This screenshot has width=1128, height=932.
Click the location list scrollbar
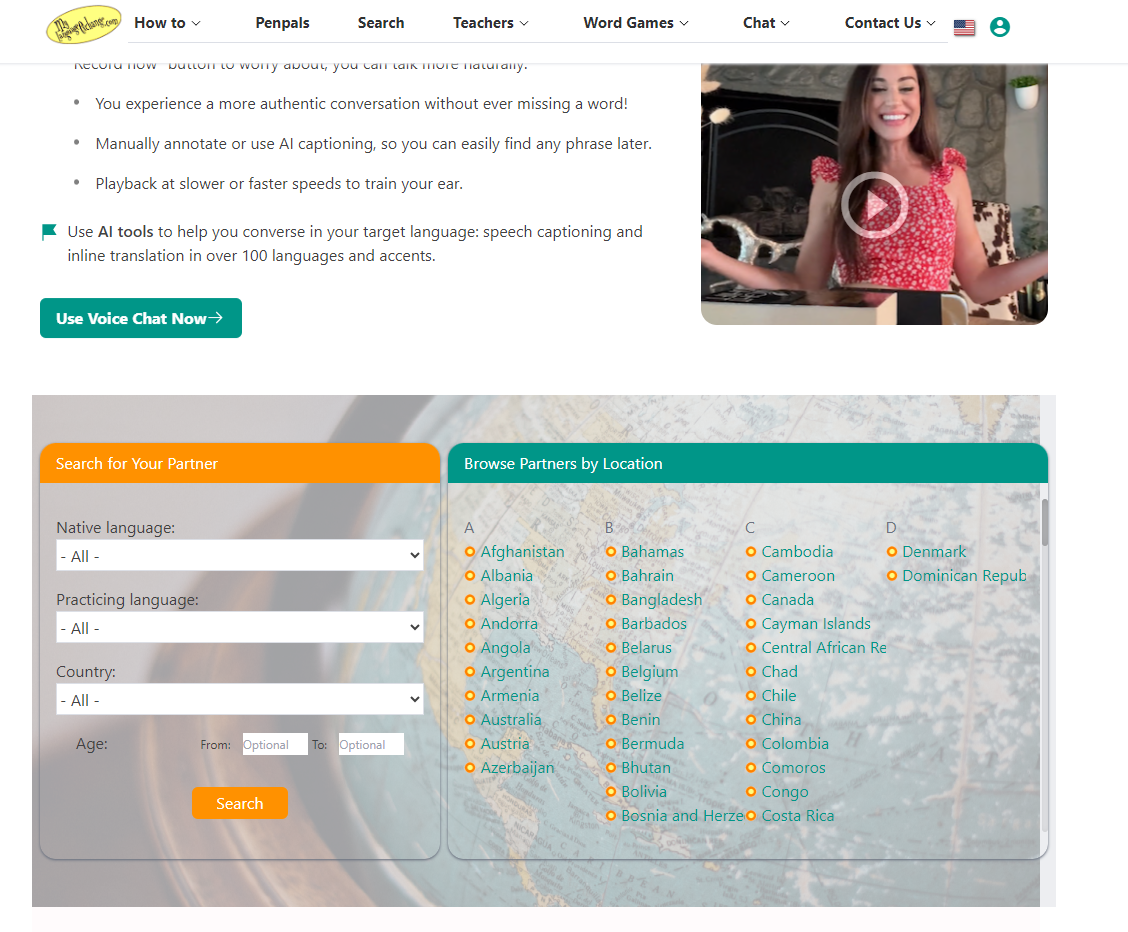pyautogui.click(x=1045, y=522)
